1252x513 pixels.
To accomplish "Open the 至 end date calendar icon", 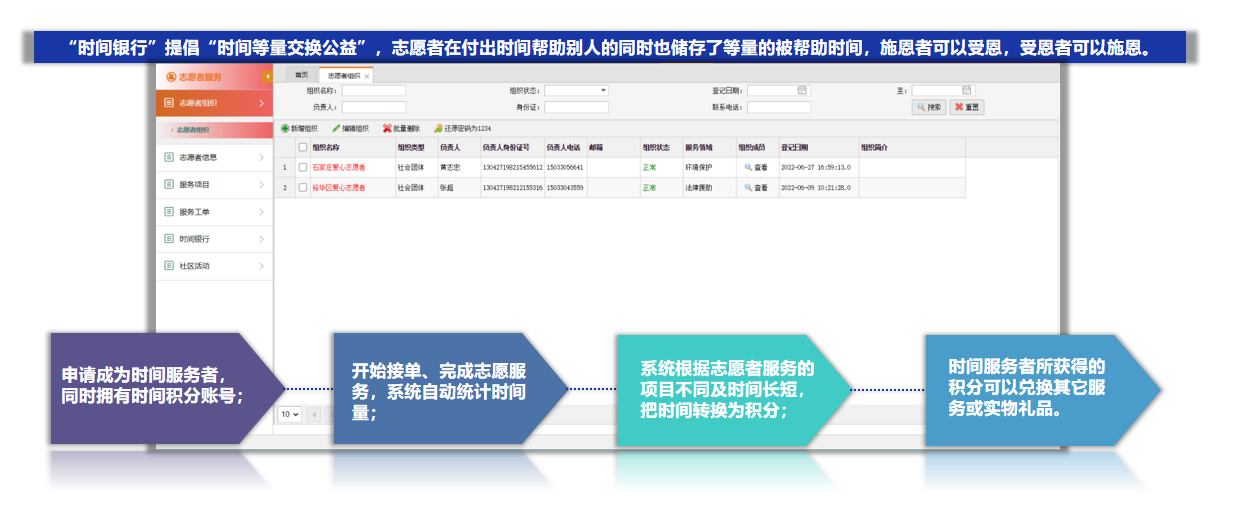I will coord(967,90).
